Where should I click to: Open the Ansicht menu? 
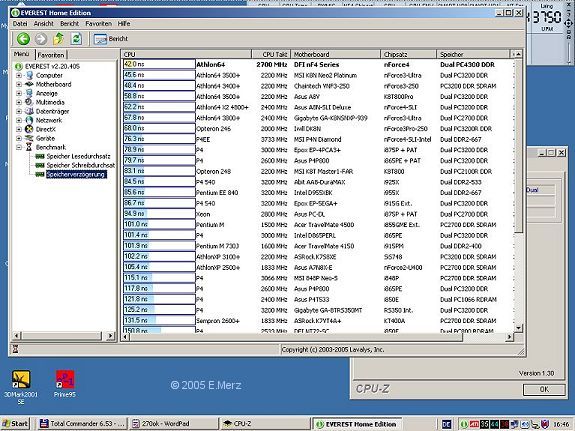[x=44, y=23]
